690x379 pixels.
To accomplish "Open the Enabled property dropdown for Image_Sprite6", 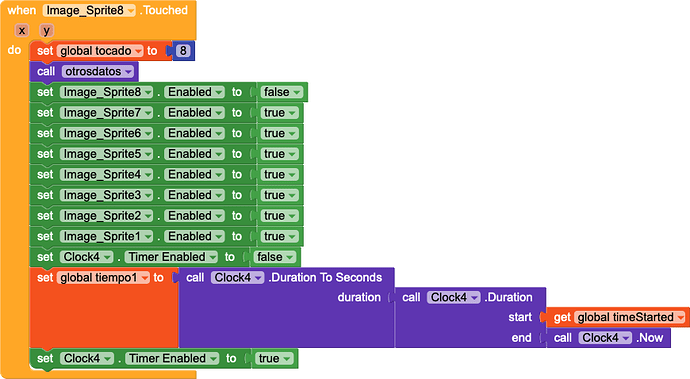I will 195,133.
